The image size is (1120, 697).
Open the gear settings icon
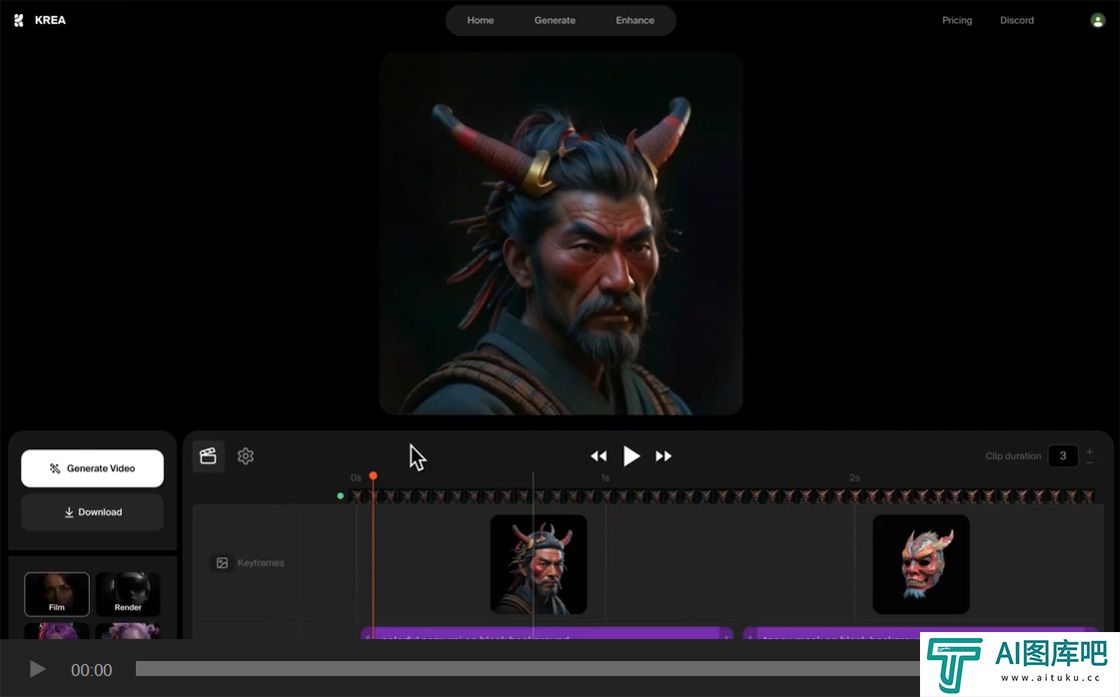tap(246, 456)
